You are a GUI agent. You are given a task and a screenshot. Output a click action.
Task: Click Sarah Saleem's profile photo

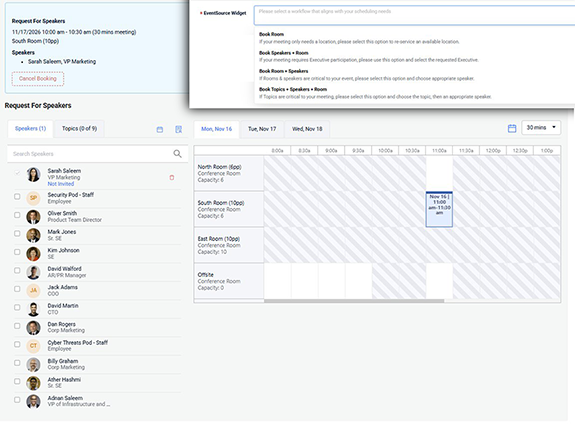(33, 175)
